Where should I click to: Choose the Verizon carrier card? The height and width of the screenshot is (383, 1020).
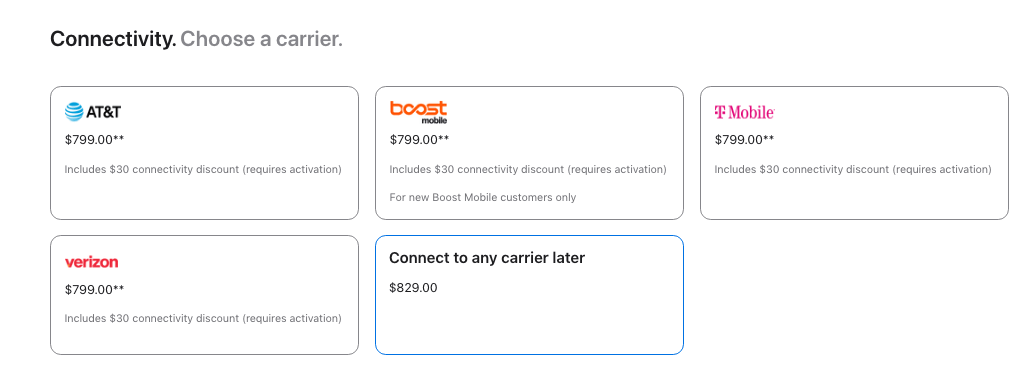coord(204,295)
